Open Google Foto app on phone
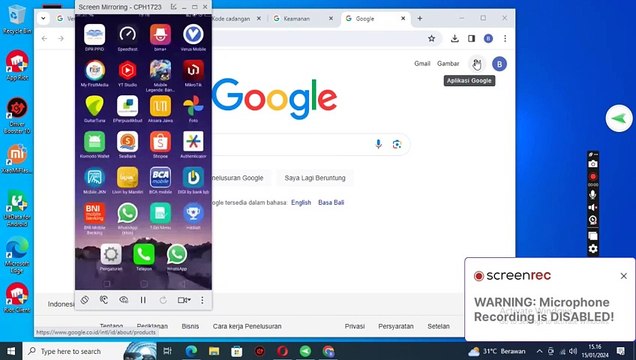 193,106
